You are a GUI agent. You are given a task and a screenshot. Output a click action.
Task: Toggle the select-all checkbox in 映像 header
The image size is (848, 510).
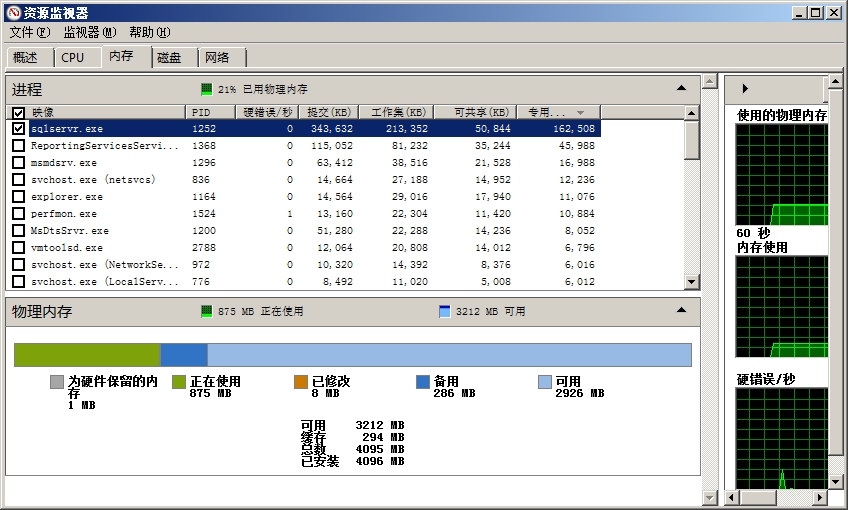(x=18, y=112)
